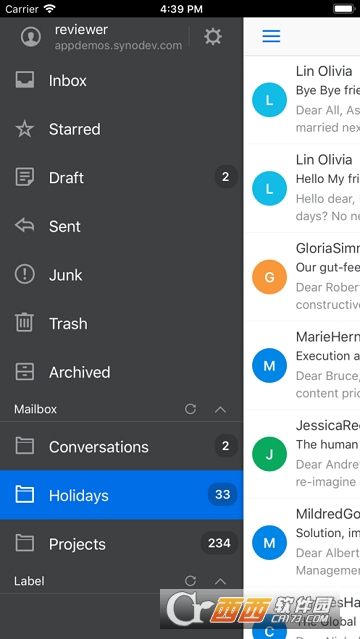Tap the reviewer account name

point(81,29)
